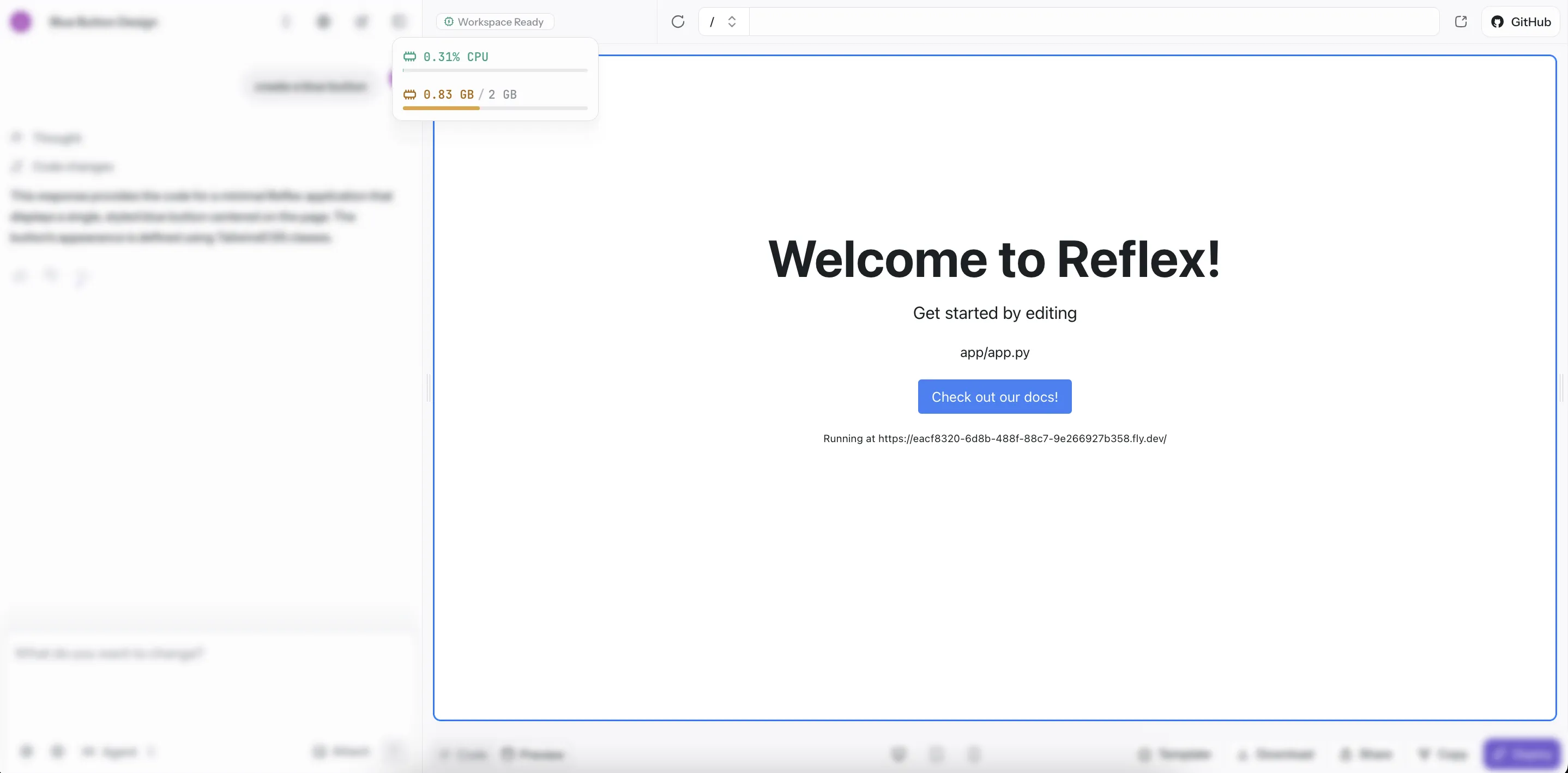Click the orange memory chip icon
Screen dimensions: 1568x773
[409, 94]
